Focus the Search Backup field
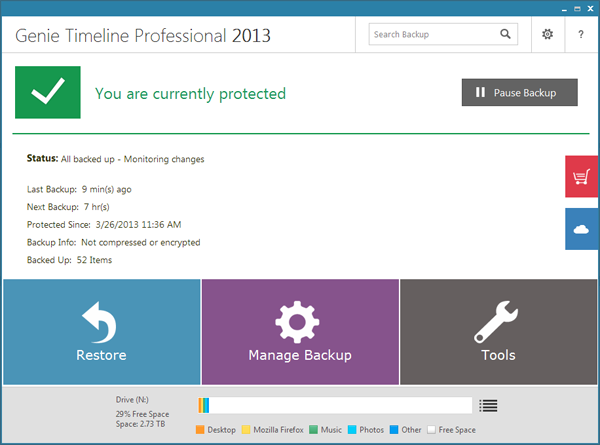Image resolution: width=600 pixels, height=445 pixels. coord(433,34)
